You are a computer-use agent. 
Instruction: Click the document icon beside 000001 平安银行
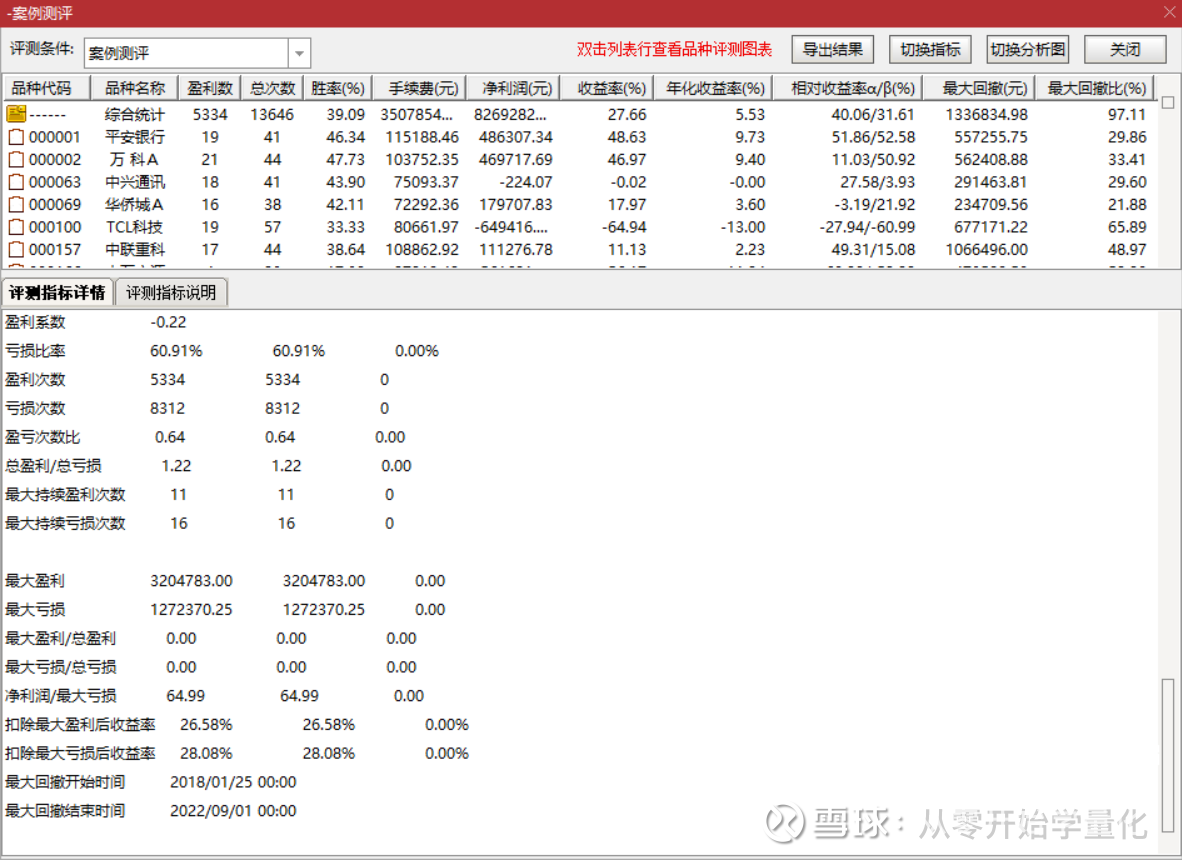pos(15,137)
